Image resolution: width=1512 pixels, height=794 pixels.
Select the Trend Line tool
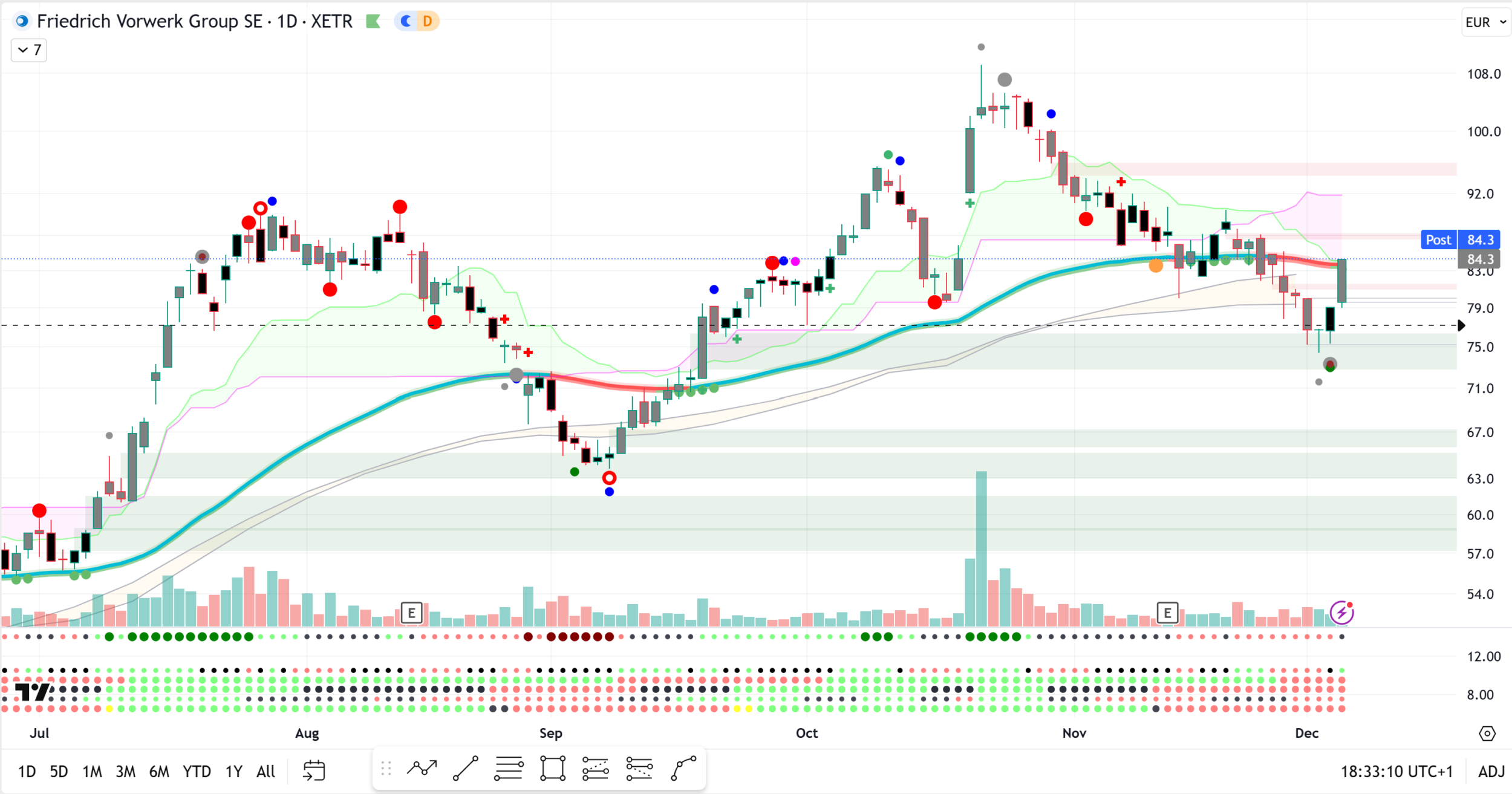pyautogui.click(x=465, y=769)
